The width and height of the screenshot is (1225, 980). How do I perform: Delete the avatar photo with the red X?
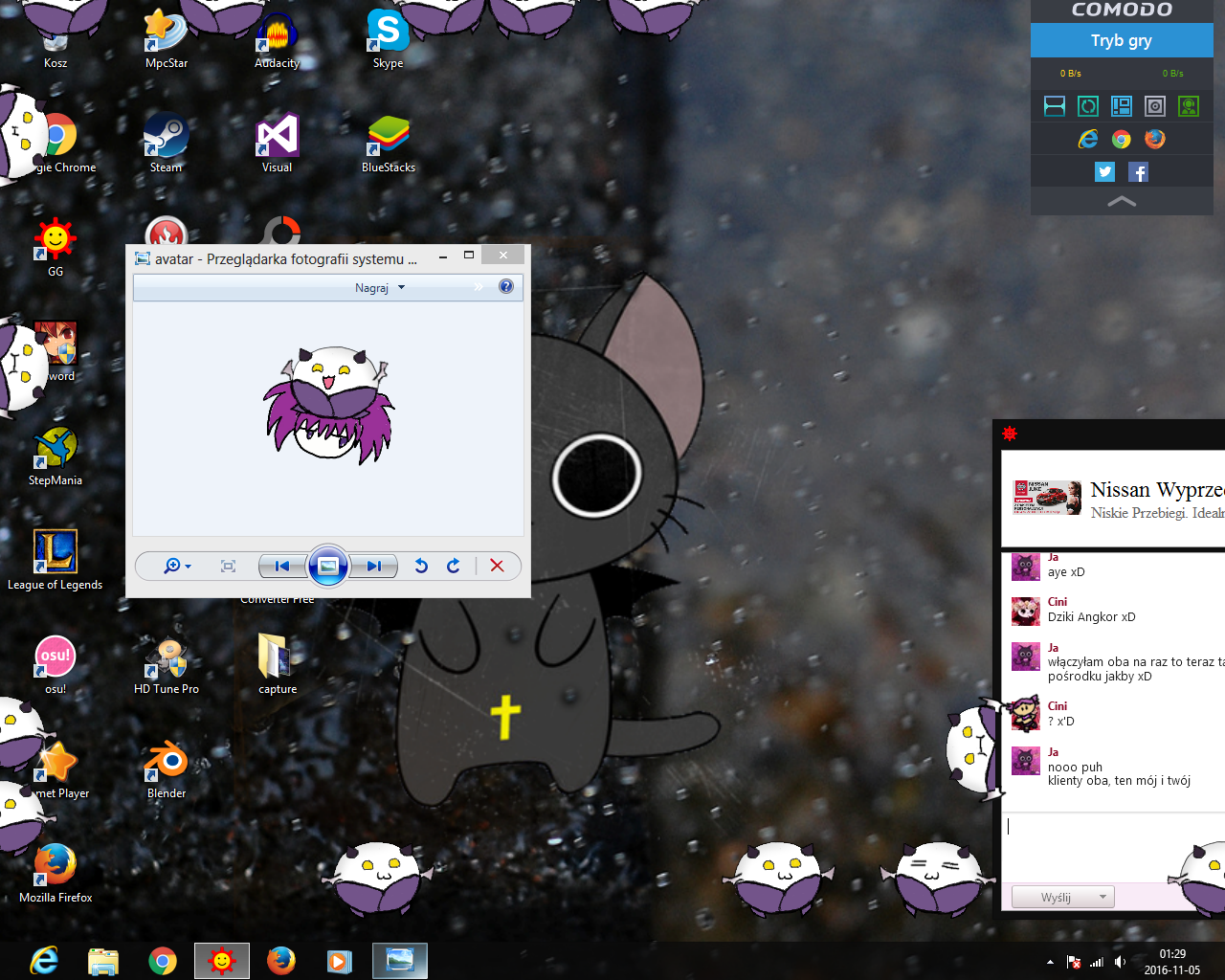(x=497, y=566)
